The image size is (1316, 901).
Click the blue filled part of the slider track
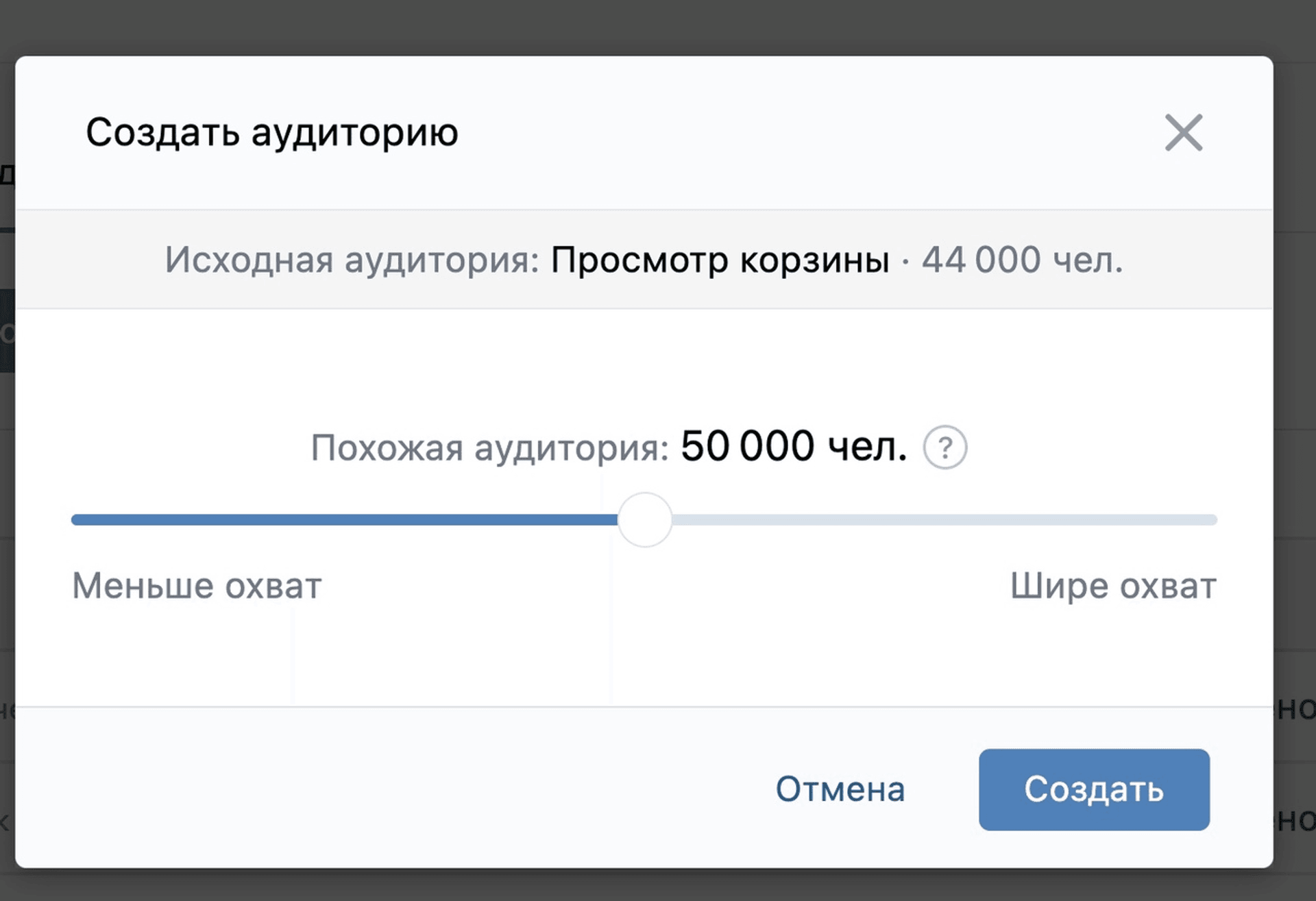[343, 519]
